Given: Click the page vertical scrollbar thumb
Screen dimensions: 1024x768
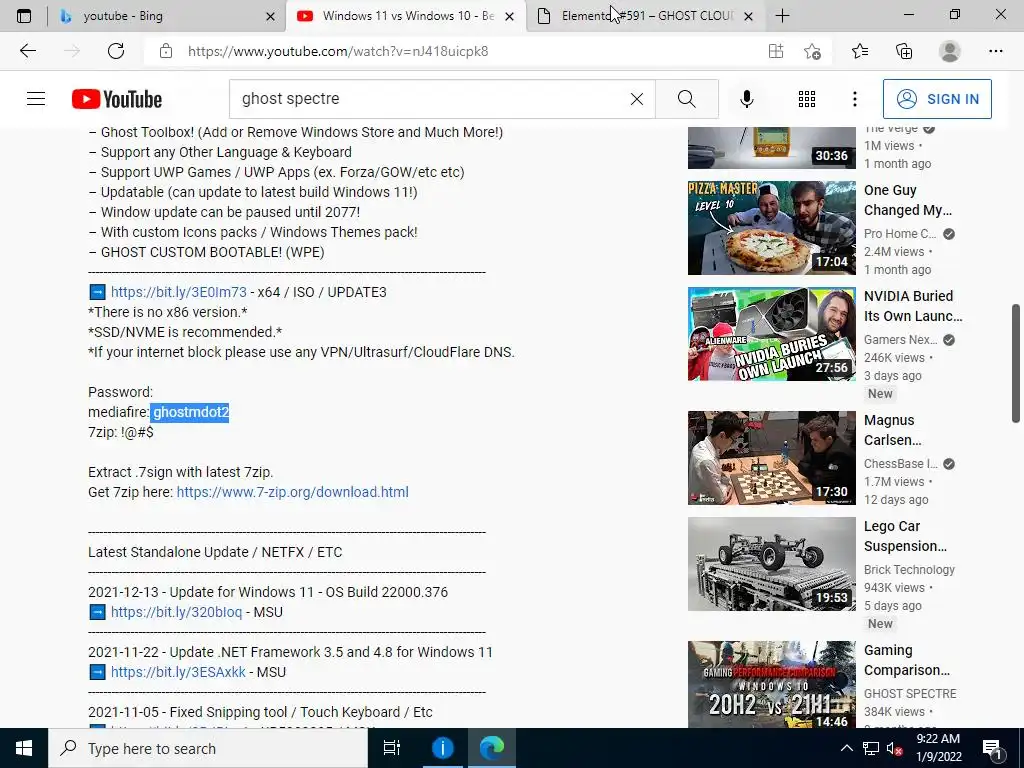Looking at the screenshot, I should pyautogui.click(x=1016, y=363).
